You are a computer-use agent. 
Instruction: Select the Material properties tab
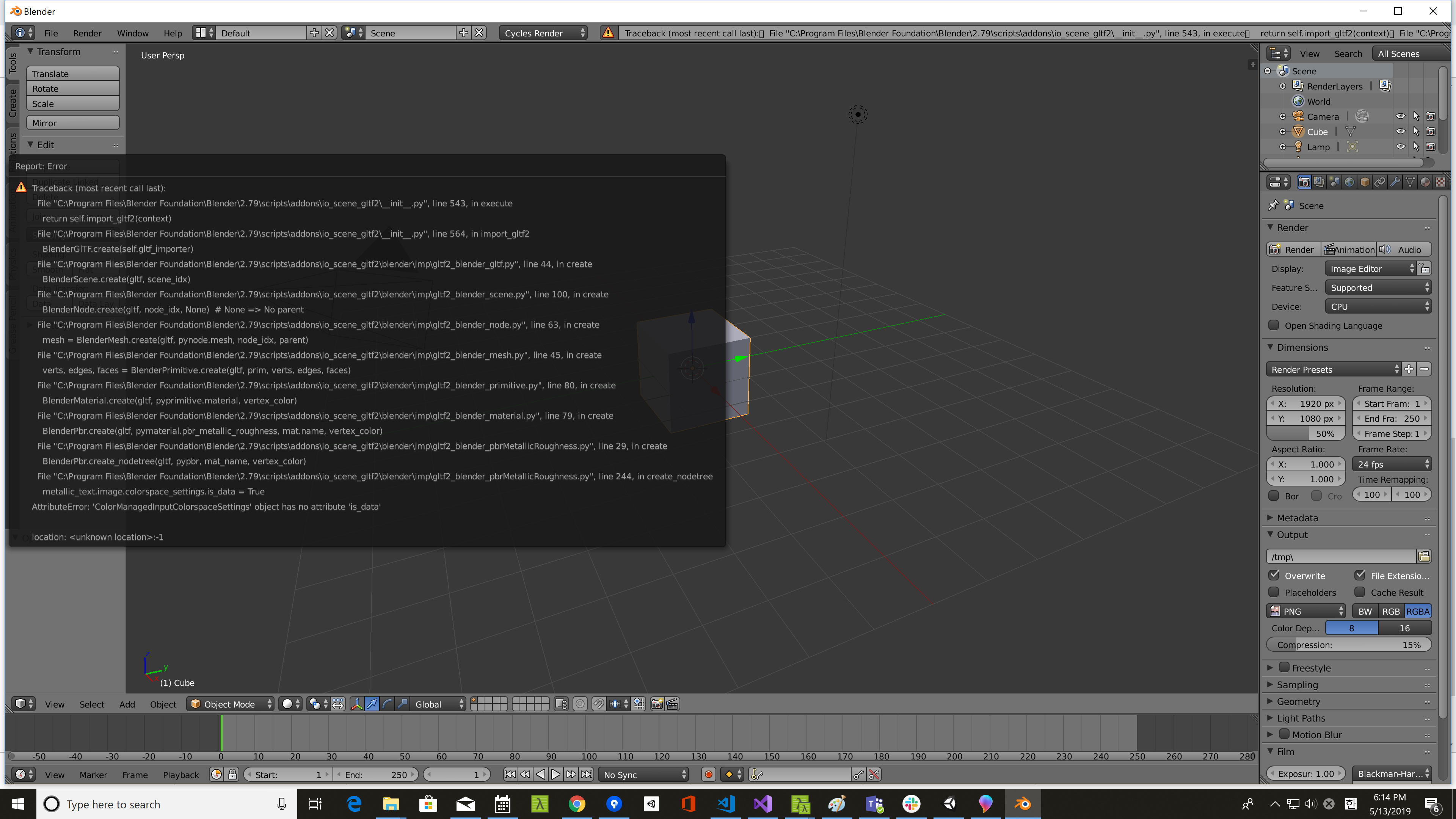click(x=1426, y=182)
